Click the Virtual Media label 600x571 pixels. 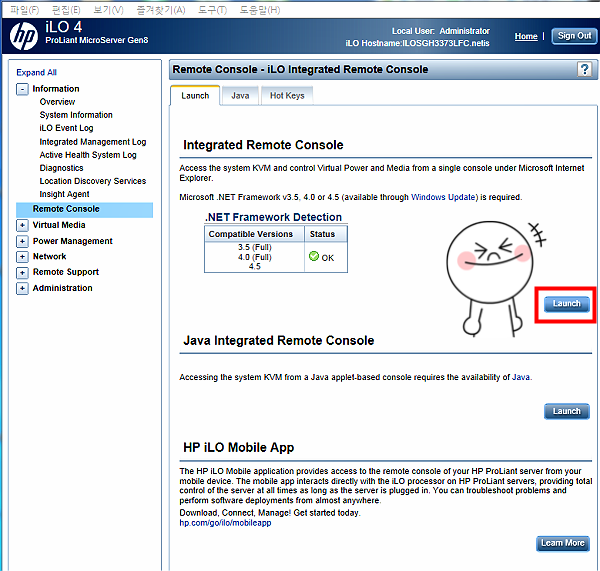pyautogui.click(x=59, y=225)
